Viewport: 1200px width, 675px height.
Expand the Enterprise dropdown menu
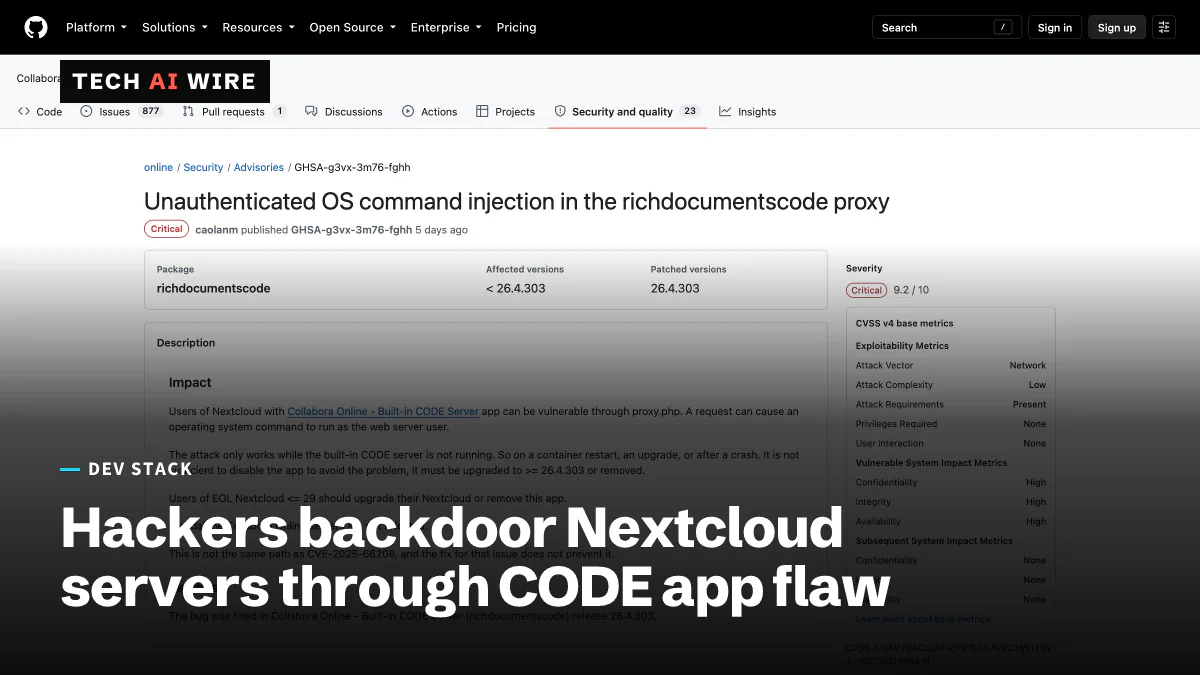click(446, 27)
